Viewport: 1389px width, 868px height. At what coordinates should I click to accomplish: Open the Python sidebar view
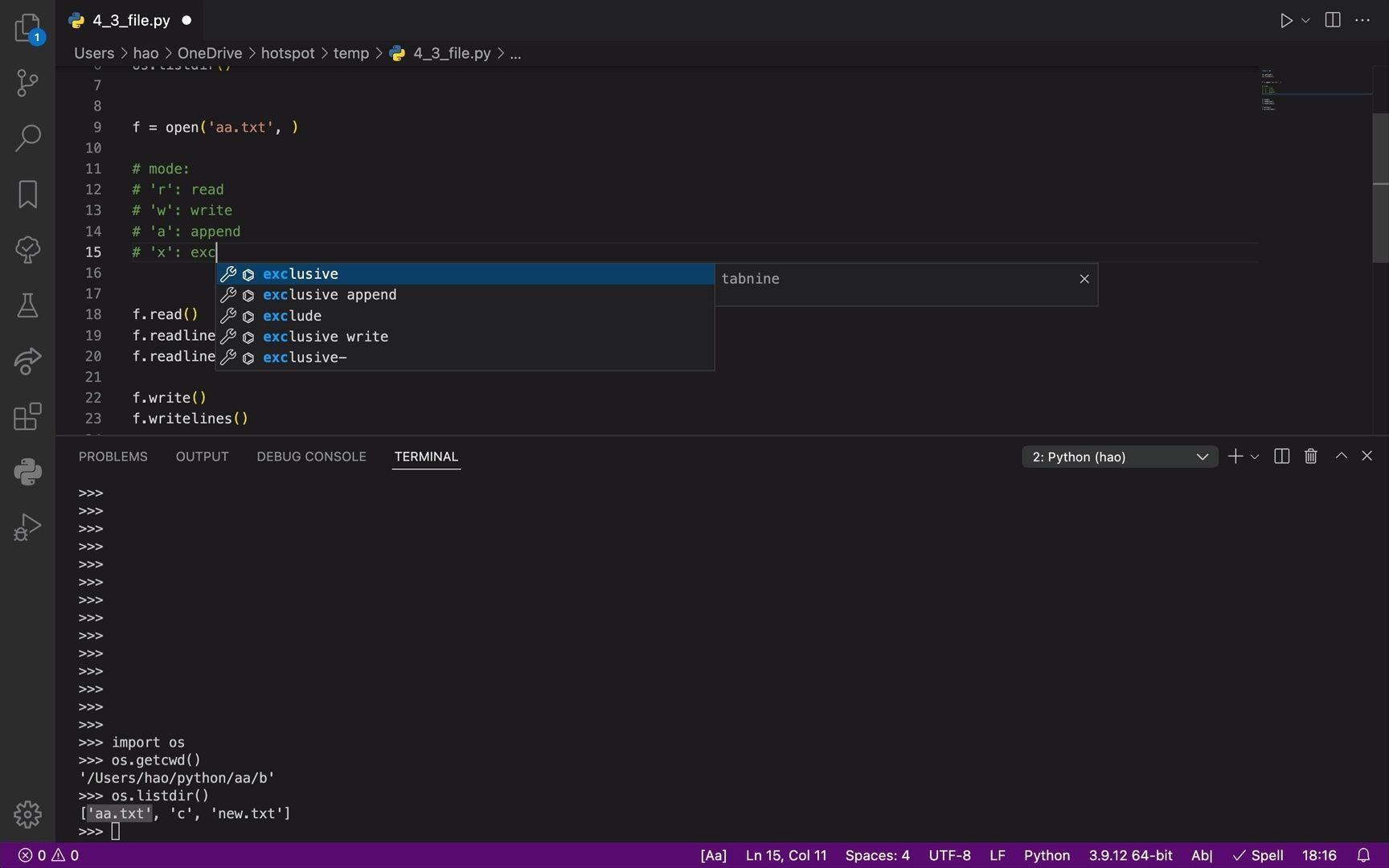[x=28, y=472]
